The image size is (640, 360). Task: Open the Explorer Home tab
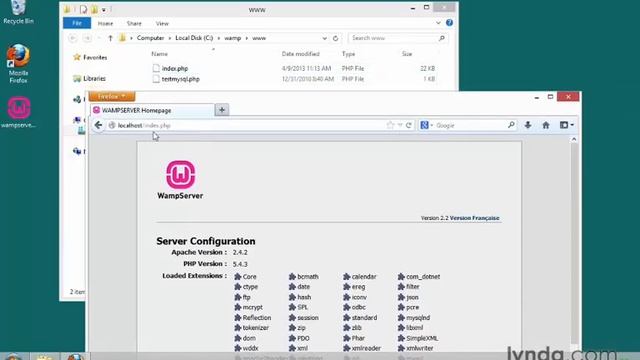pos(105,24)
